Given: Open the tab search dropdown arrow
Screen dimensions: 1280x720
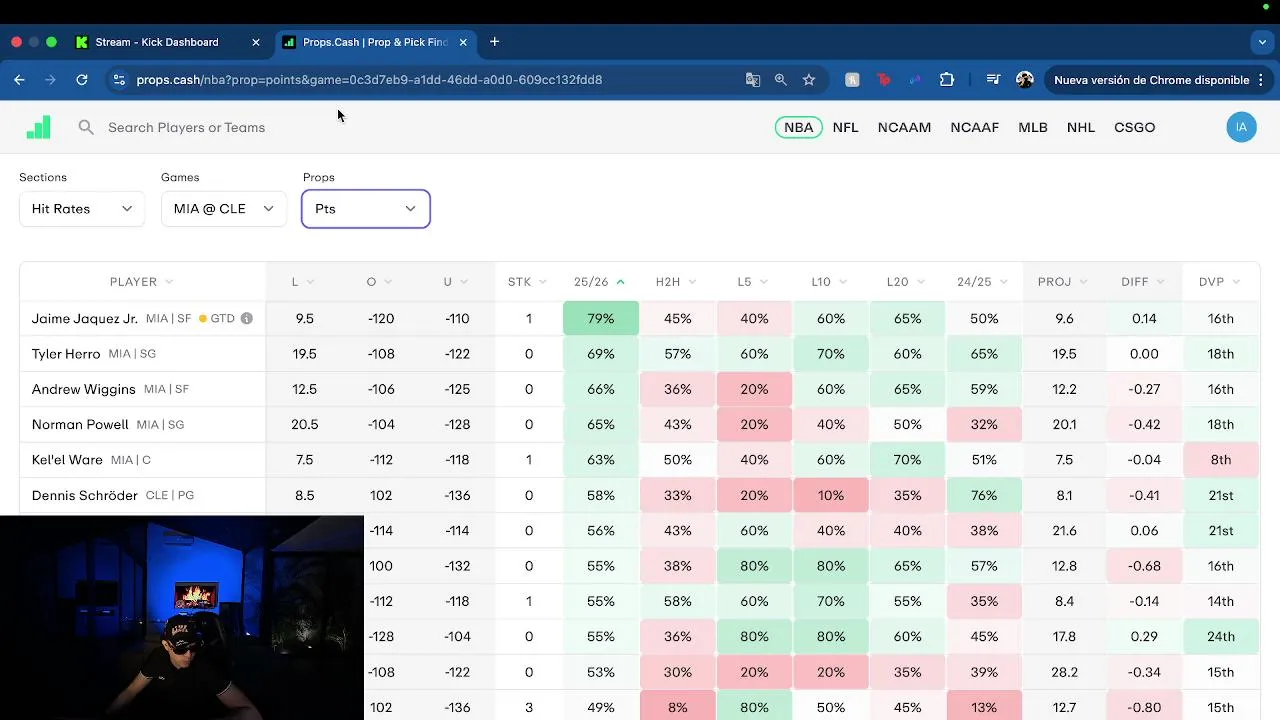Looking at the screenshot, I should (x=1262, y=42).
